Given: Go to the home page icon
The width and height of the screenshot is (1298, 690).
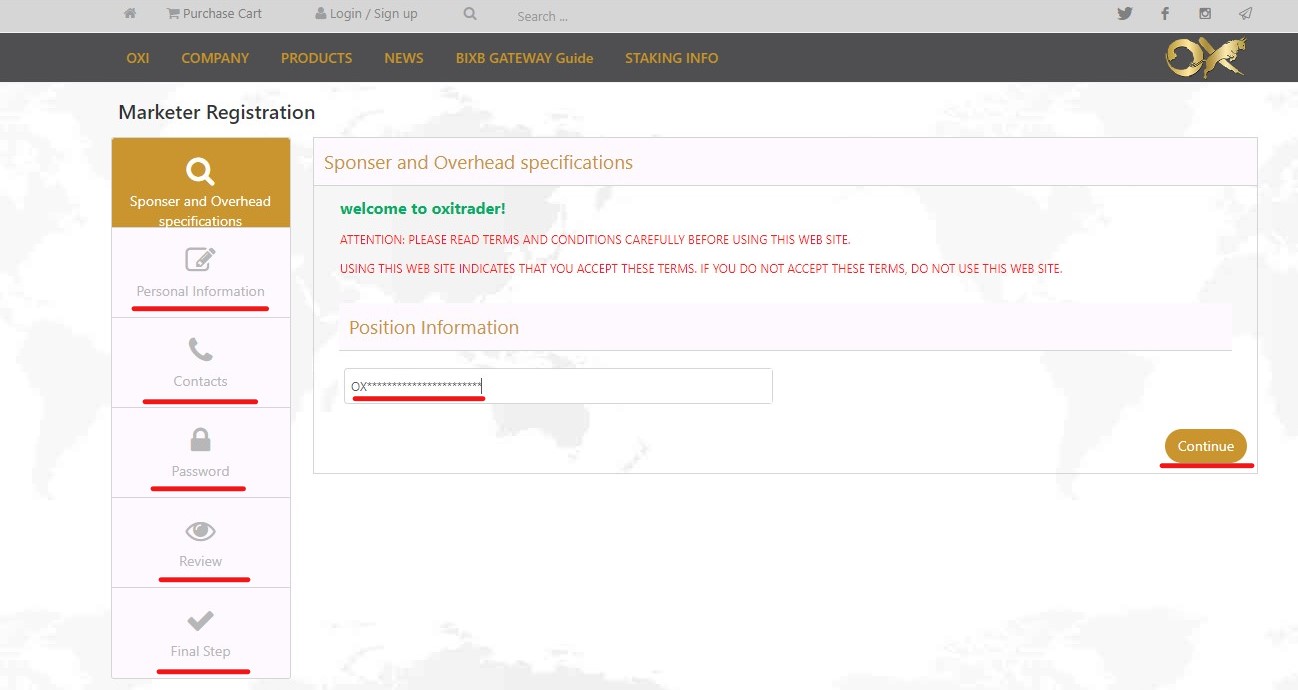Looking at the screenshot, I should [130, 14].
